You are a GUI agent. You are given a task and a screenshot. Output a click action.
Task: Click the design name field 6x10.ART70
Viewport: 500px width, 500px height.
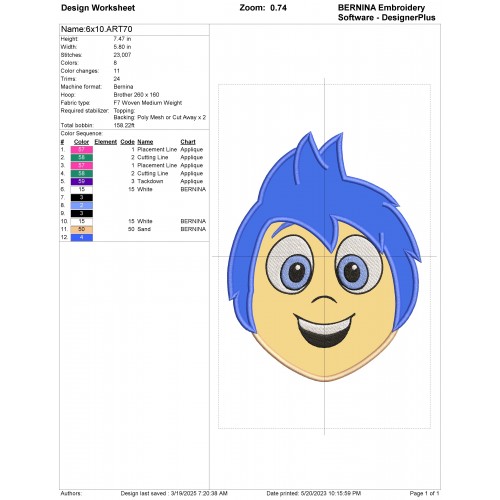click(x=96, y=29)
